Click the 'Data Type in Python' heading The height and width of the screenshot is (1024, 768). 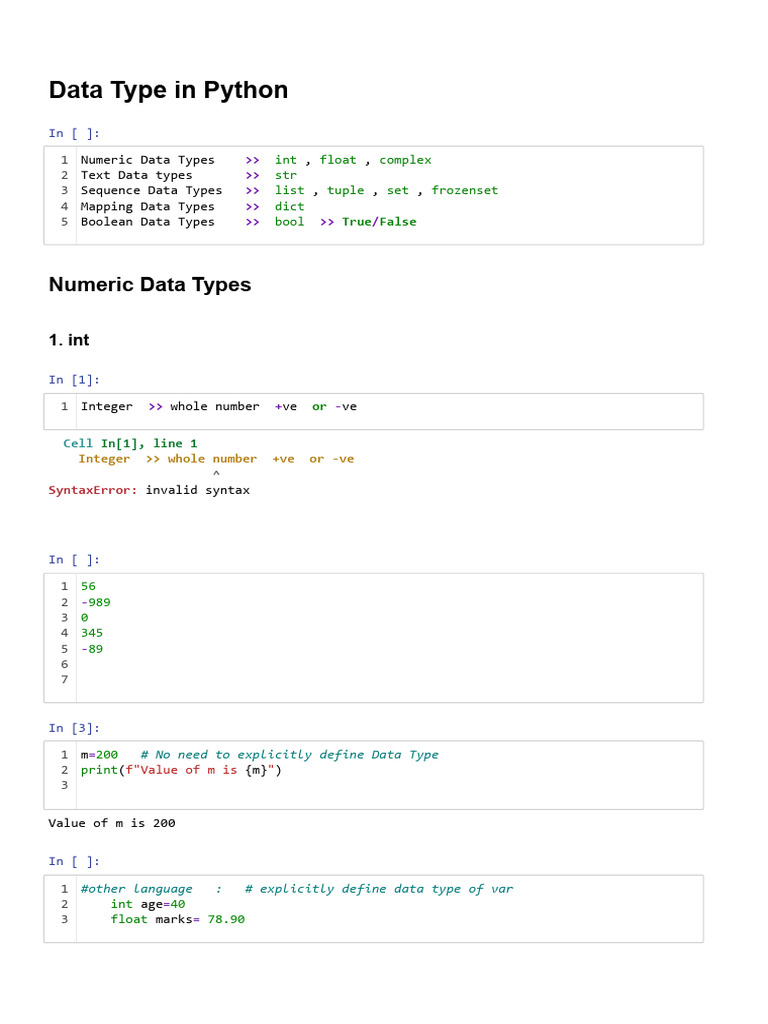168,90
